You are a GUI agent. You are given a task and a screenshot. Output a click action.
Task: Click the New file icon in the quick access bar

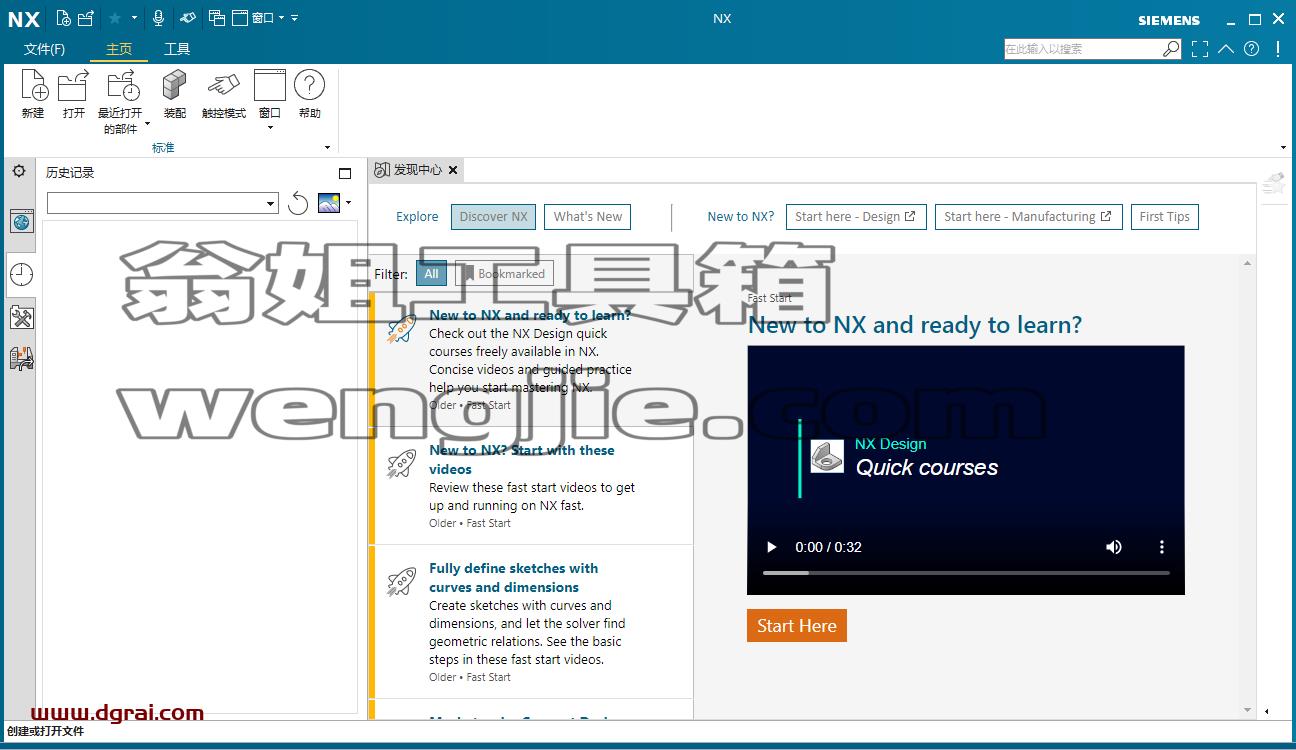[x=64, y=18]
